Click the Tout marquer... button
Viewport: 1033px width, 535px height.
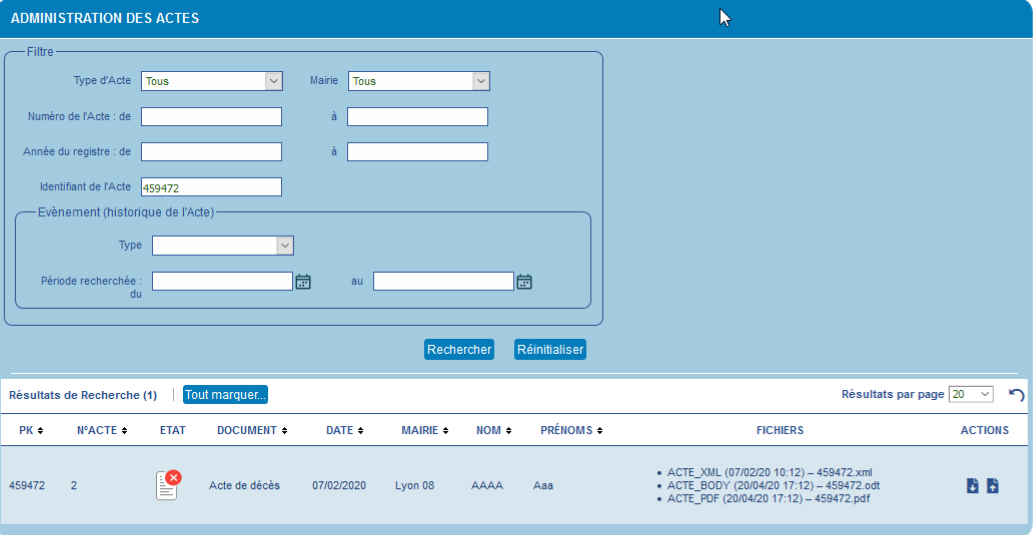(225, 395)
